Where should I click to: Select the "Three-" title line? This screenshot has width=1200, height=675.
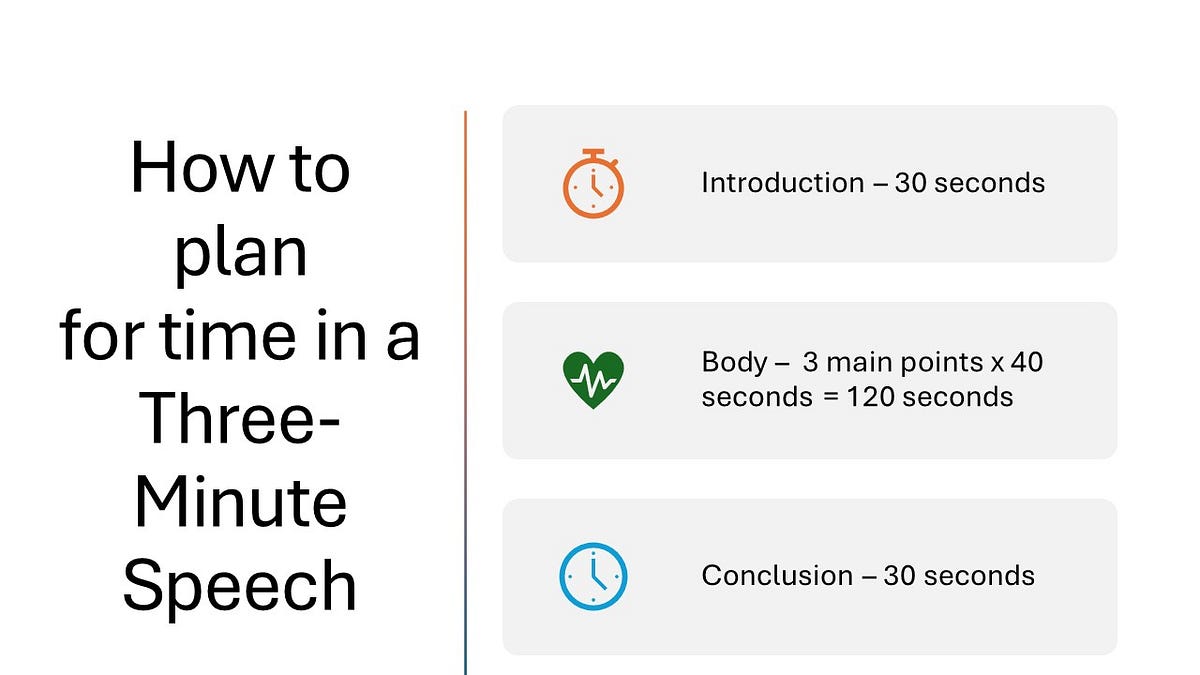240,419
